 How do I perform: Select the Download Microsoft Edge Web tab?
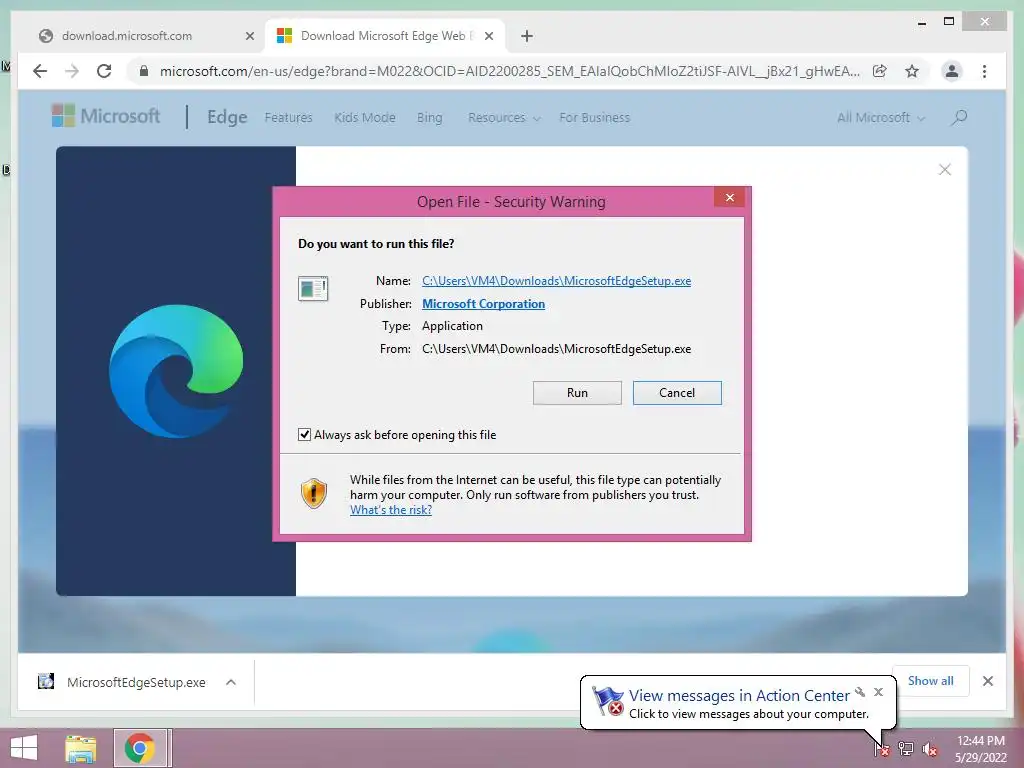pyautogui.click(x=383, y=36)
